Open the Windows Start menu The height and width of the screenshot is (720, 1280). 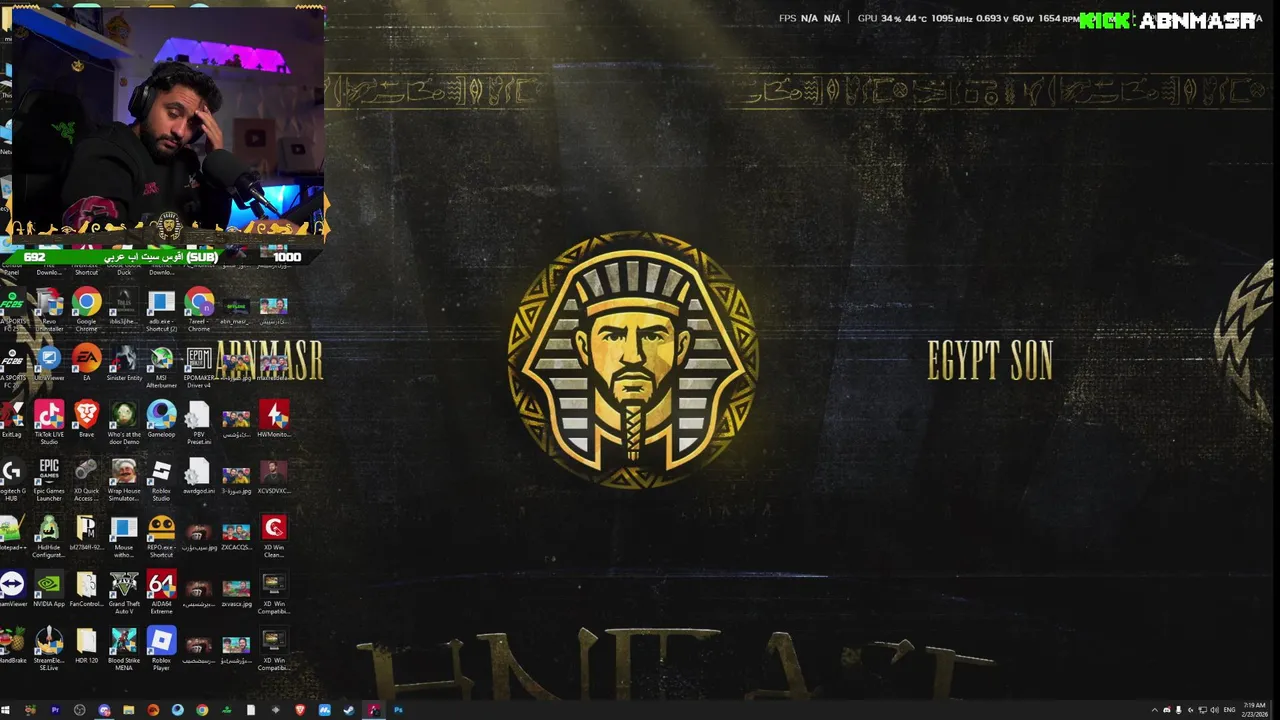pyautogui.click(x=6, y=710)
